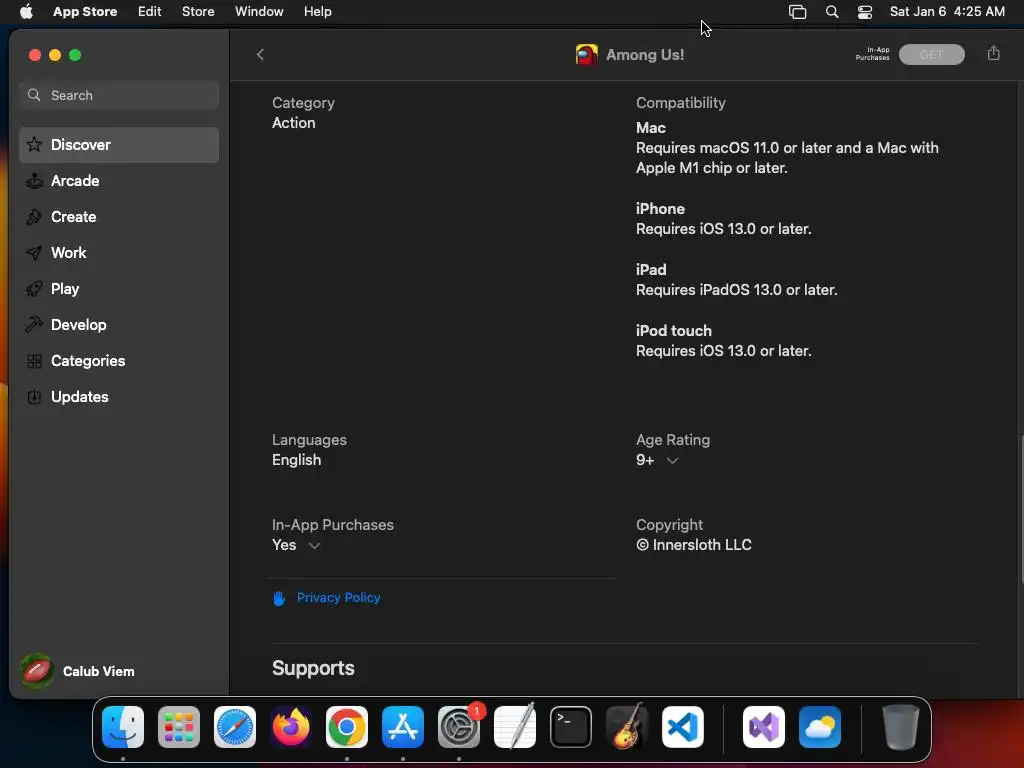This screenshot has width=1024, height=768.
Task: Open the Arcade section
Action: pyautogui.click(x=119, y=181)
